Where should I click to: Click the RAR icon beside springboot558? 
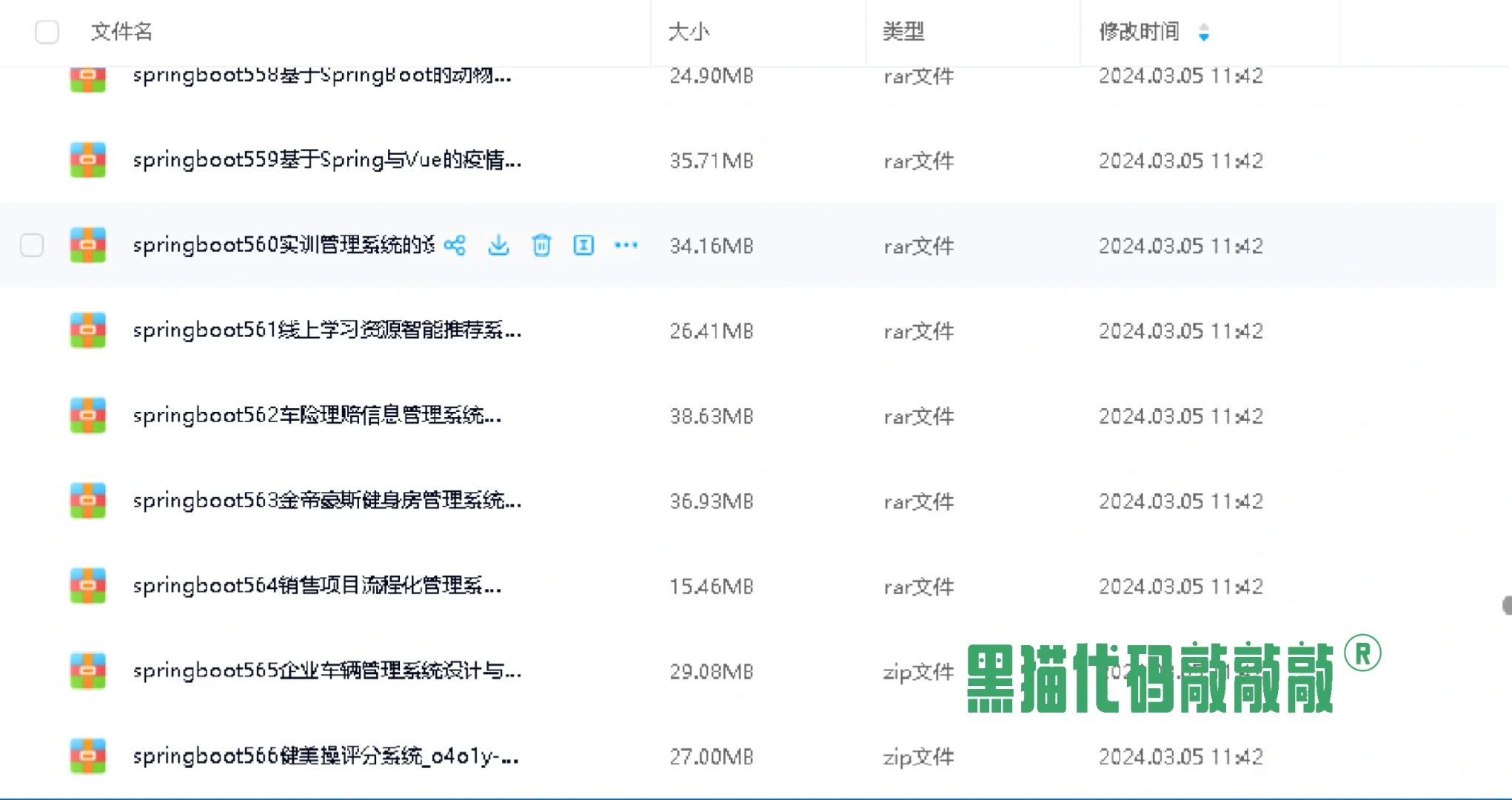tap(87, 76)
